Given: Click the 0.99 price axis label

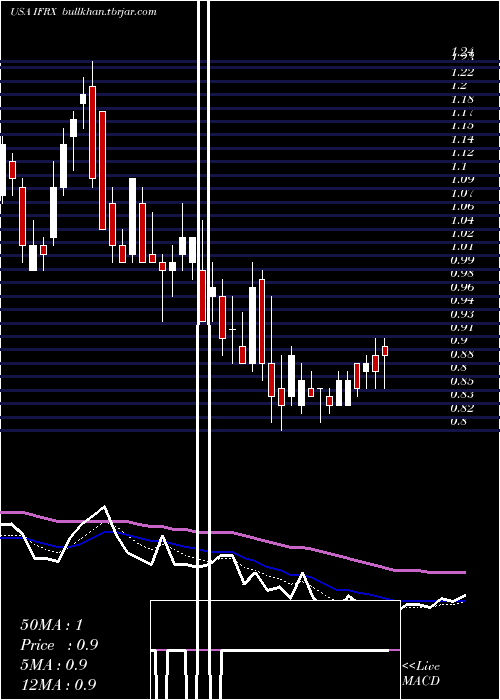Looking at the screenshot, I should tap(462, 260).
